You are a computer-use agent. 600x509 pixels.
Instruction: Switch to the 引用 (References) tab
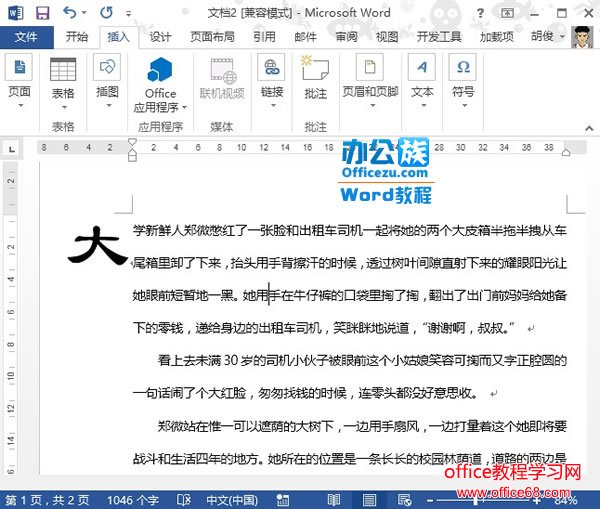point(264,37)
